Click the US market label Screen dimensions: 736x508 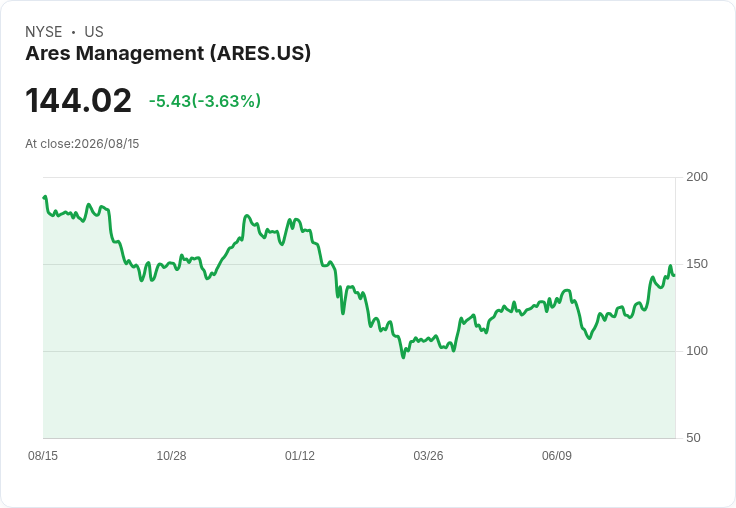(94, 32)
